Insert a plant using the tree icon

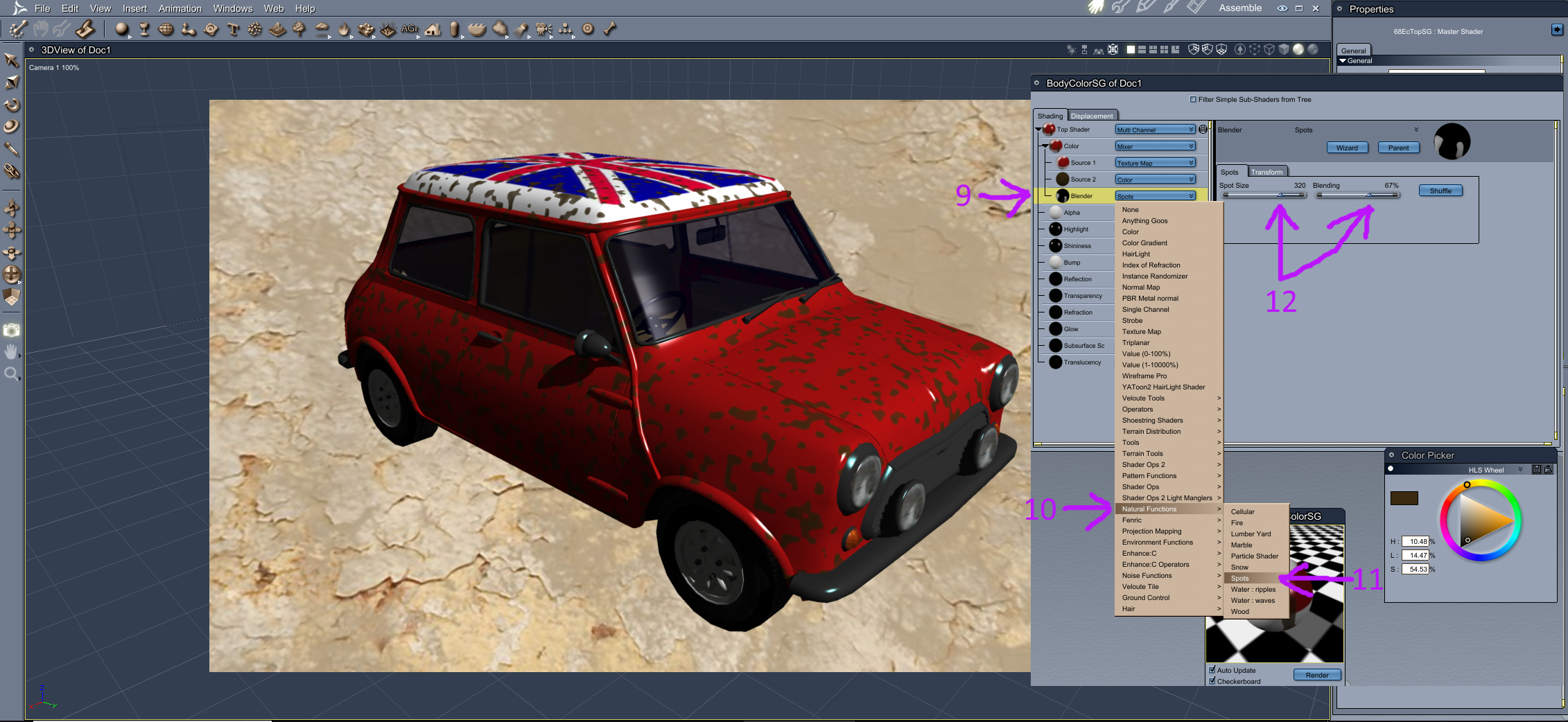pos(299,29)
